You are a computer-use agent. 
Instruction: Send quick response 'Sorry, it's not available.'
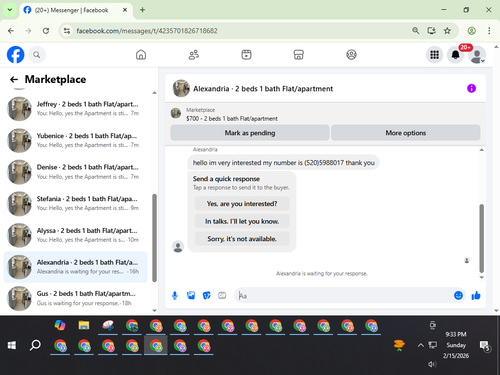(242, 239)
